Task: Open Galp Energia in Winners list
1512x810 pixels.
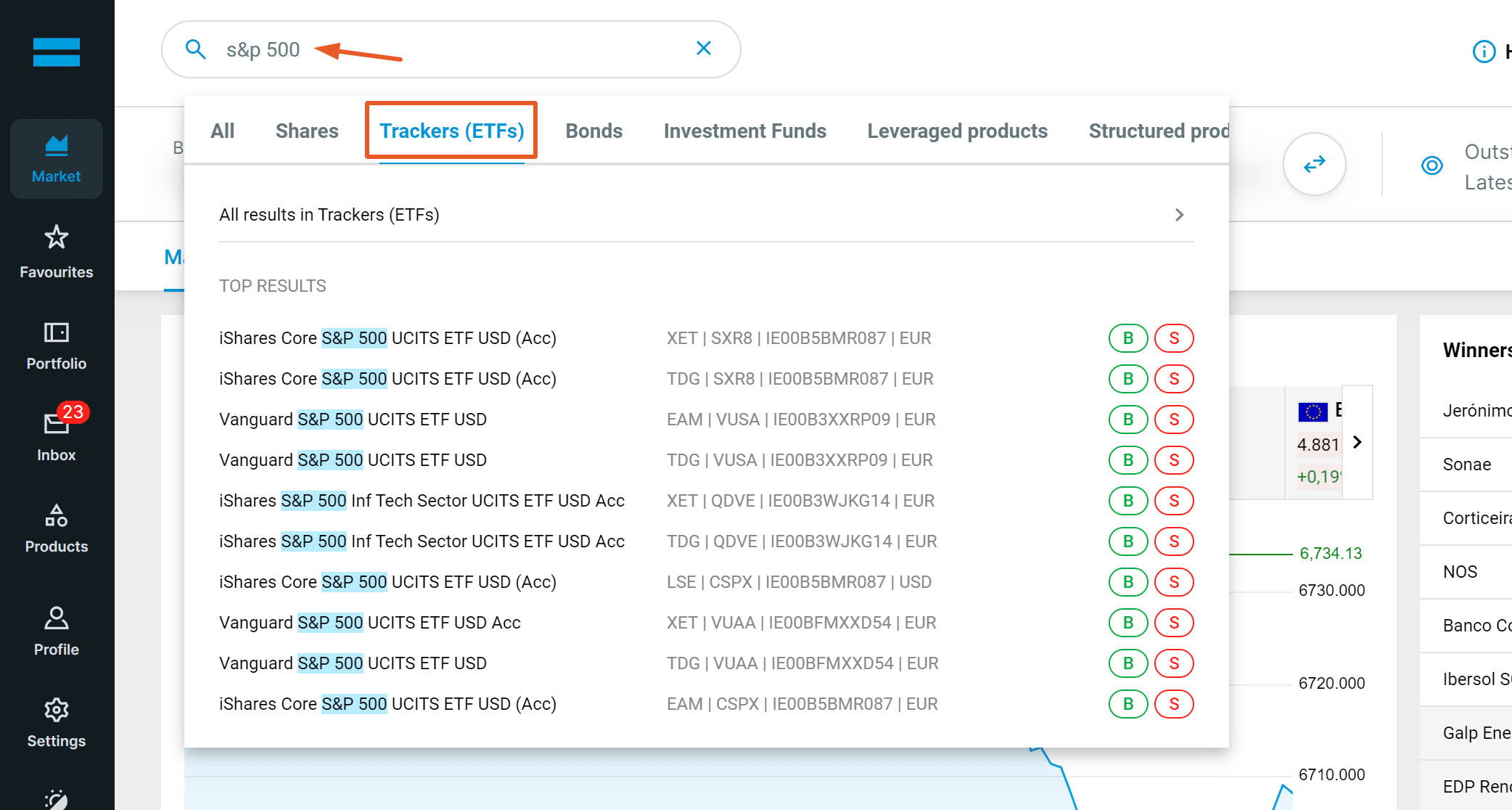Action: (x=1476, y=733)
